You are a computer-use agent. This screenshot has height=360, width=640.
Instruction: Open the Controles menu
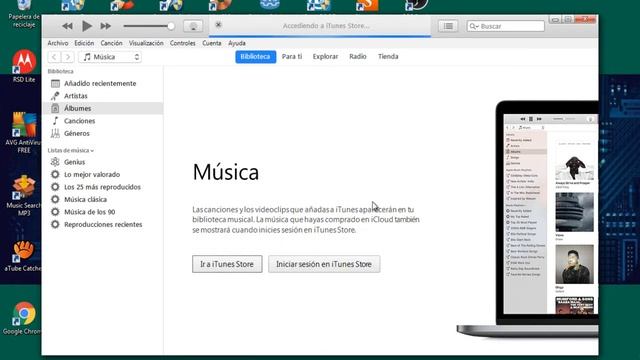(182, 43)
